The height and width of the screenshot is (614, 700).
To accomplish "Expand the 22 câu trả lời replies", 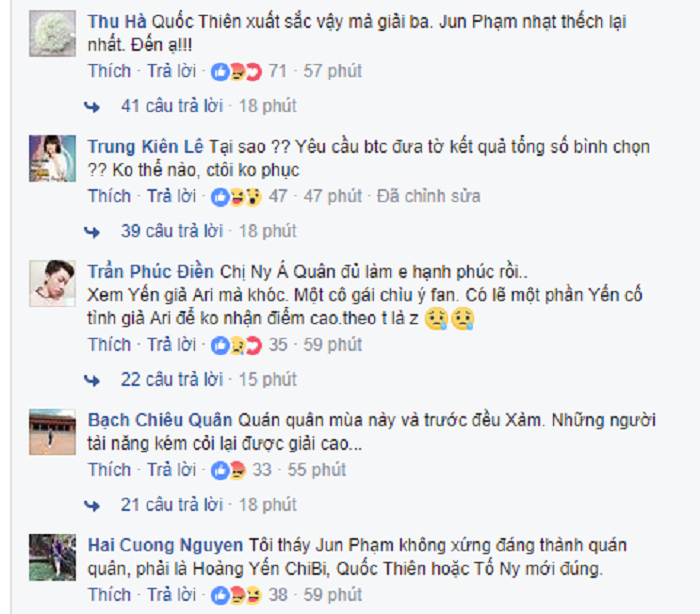I will (172, 380).
